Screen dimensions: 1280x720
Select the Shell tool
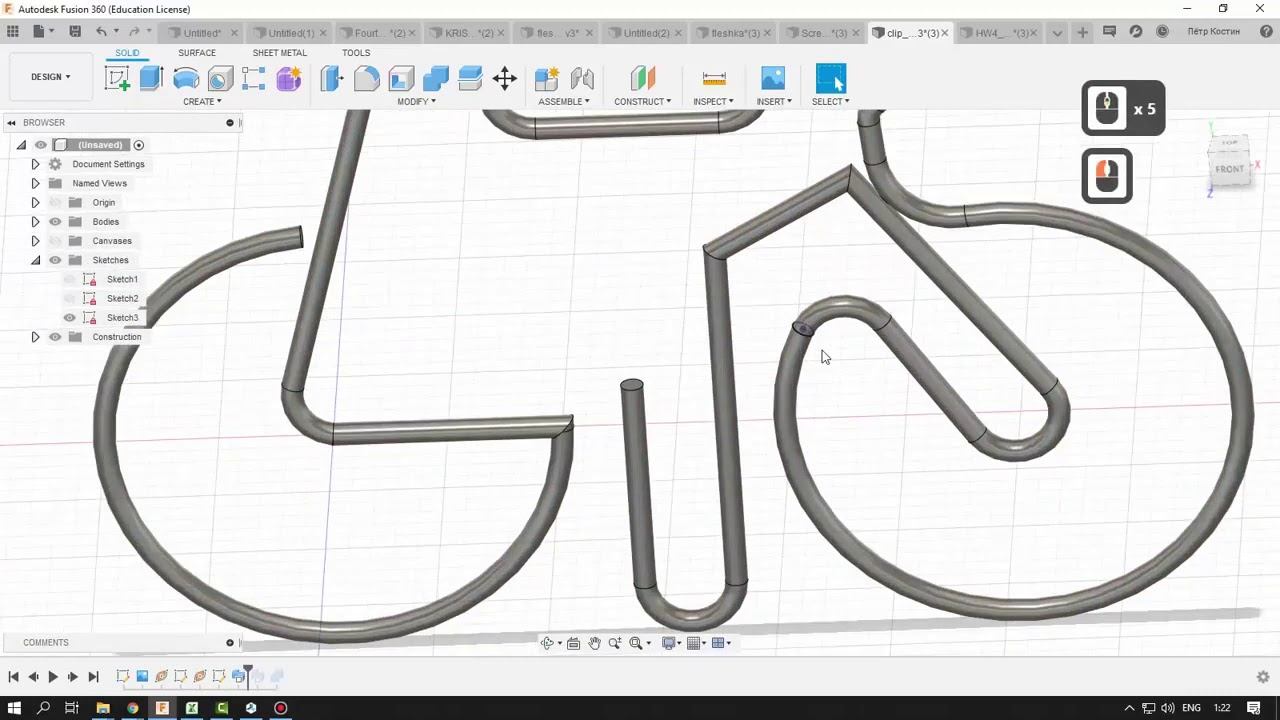click(401, 78)
